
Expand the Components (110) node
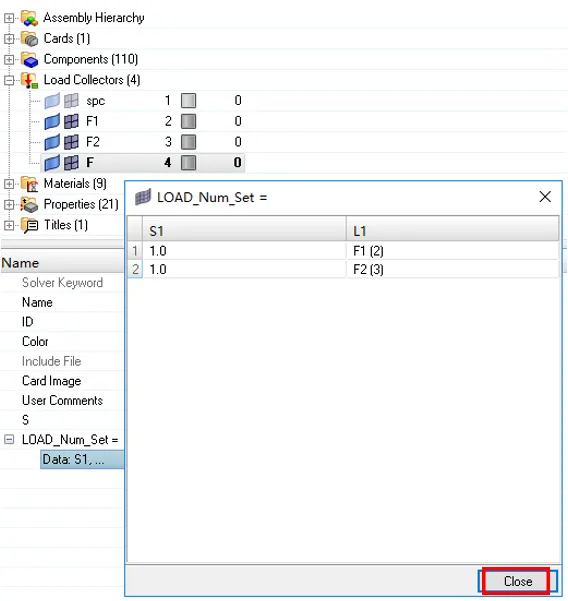pos(9,59)
